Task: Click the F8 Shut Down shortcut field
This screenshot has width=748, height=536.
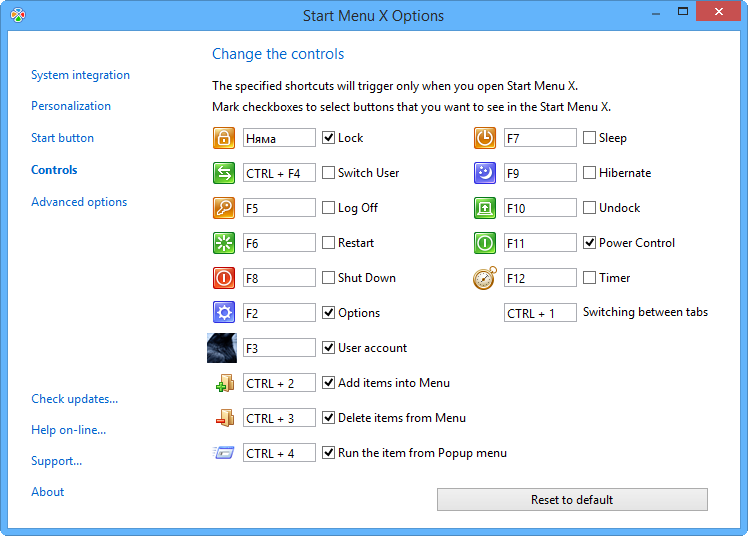Action: coord(279,278)
